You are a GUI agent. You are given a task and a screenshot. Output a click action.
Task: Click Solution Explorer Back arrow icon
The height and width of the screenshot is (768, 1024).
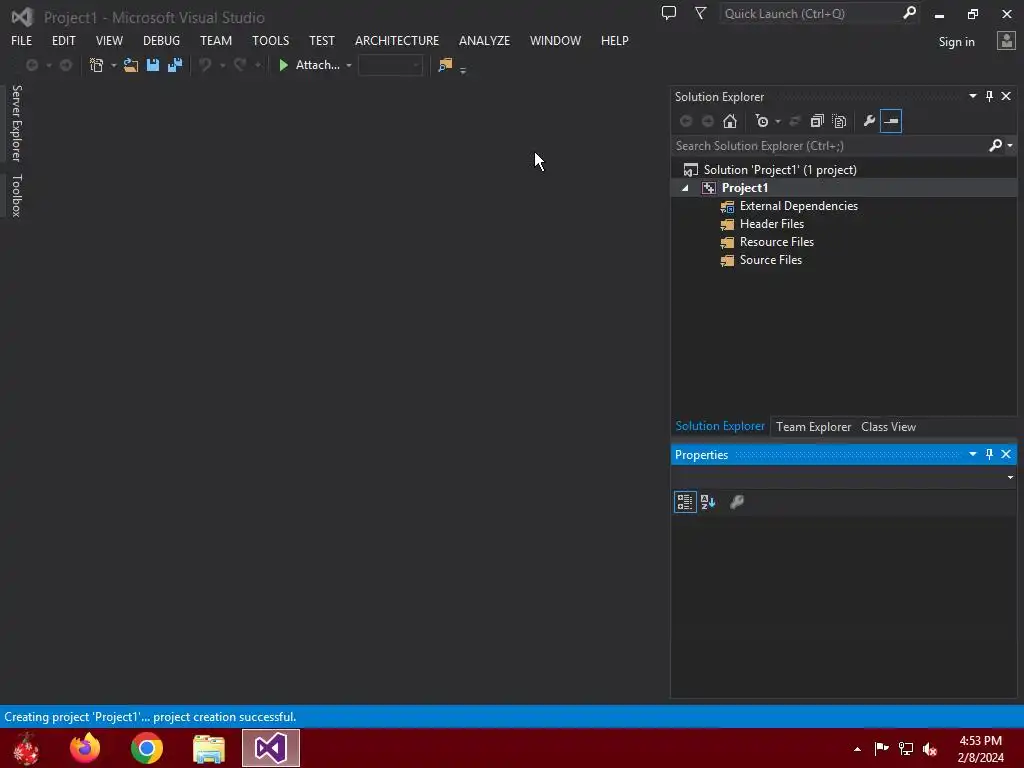(686, 121)
